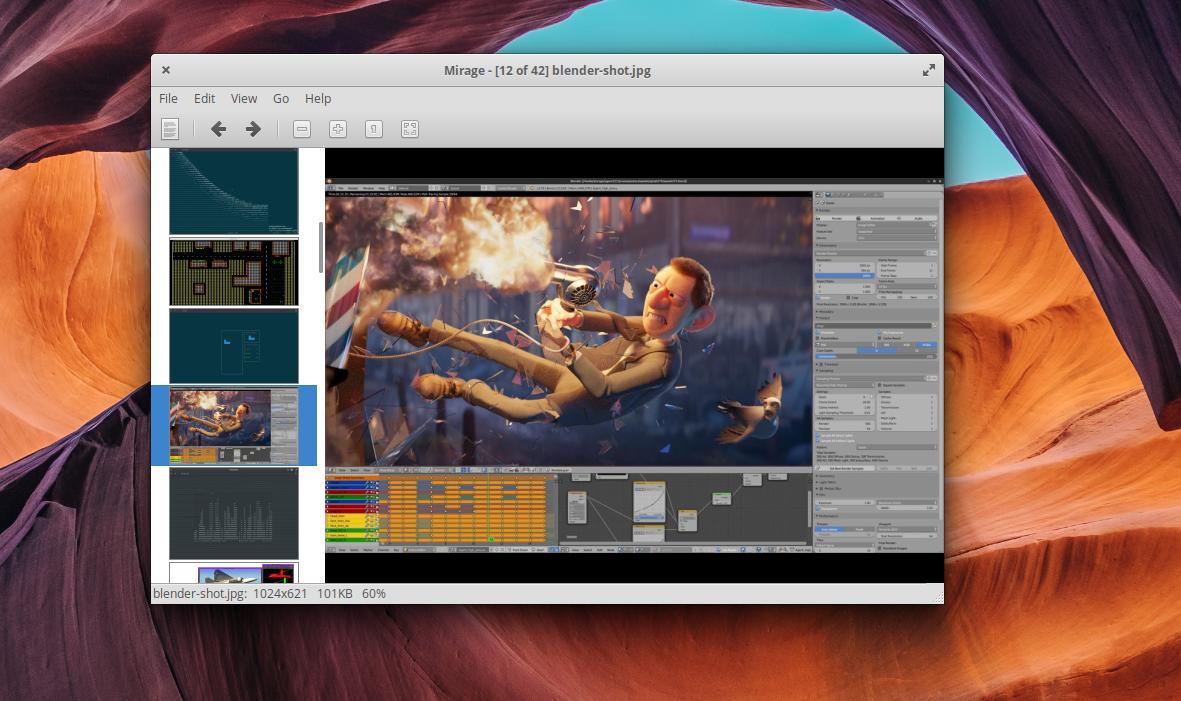Fit the image to the window

(x=409, y=129)
